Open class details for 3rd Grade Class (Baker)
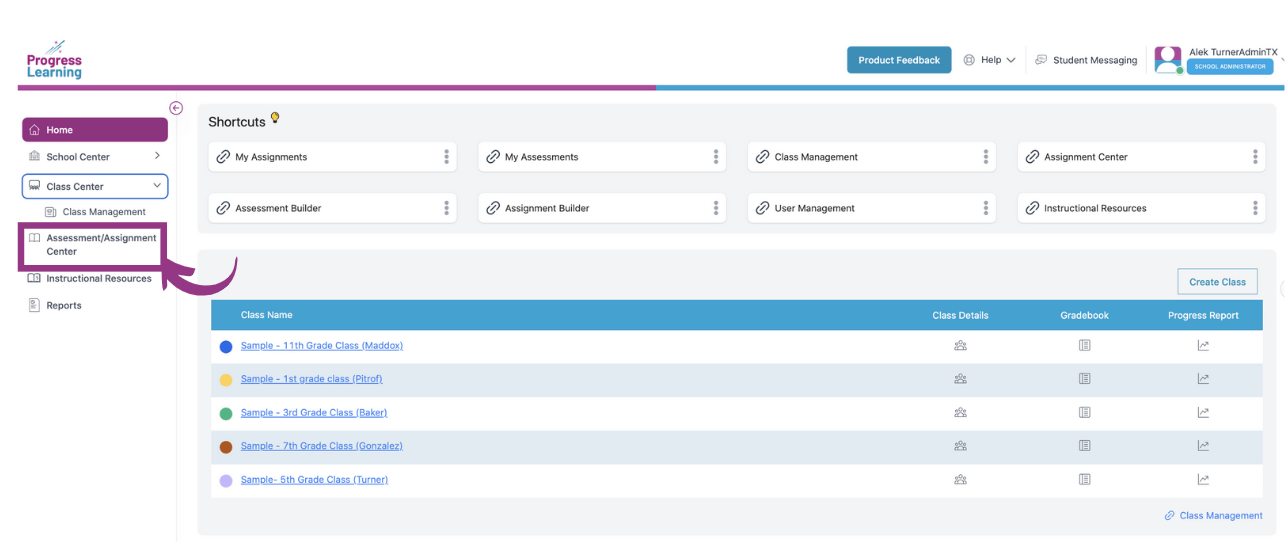Viewport: 1288px width, 542px height. [960, 413]
